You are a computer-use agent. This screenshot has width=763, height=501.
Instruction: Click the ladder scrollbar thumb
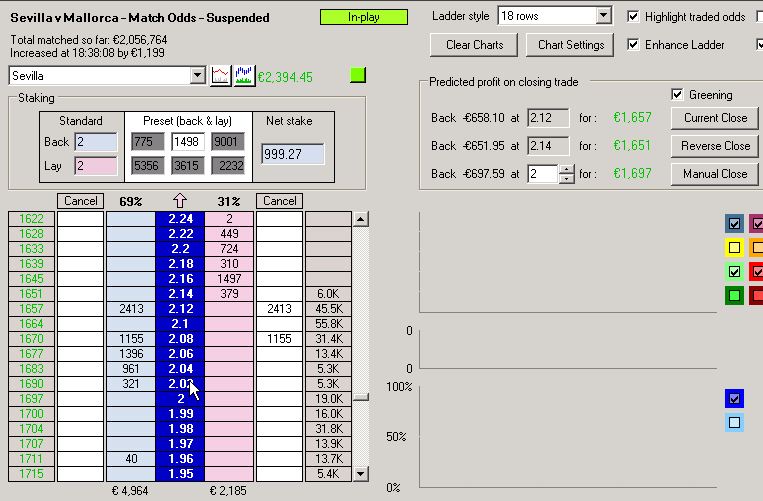pos(361,397)
